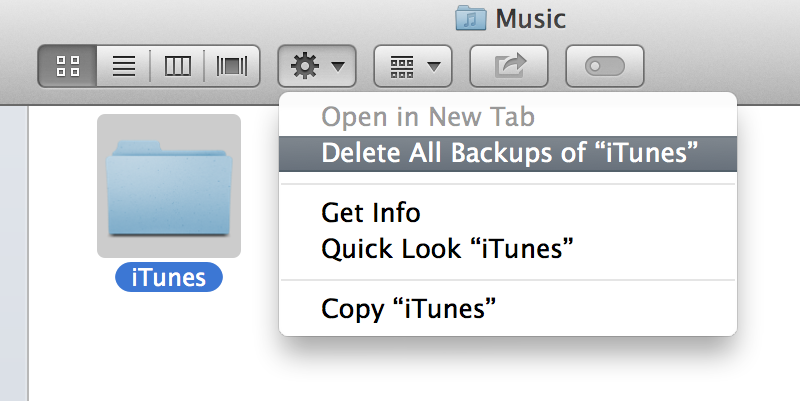Click the arrange grid icon
Screen dimensions: 800x401
[x=402, y=67]
